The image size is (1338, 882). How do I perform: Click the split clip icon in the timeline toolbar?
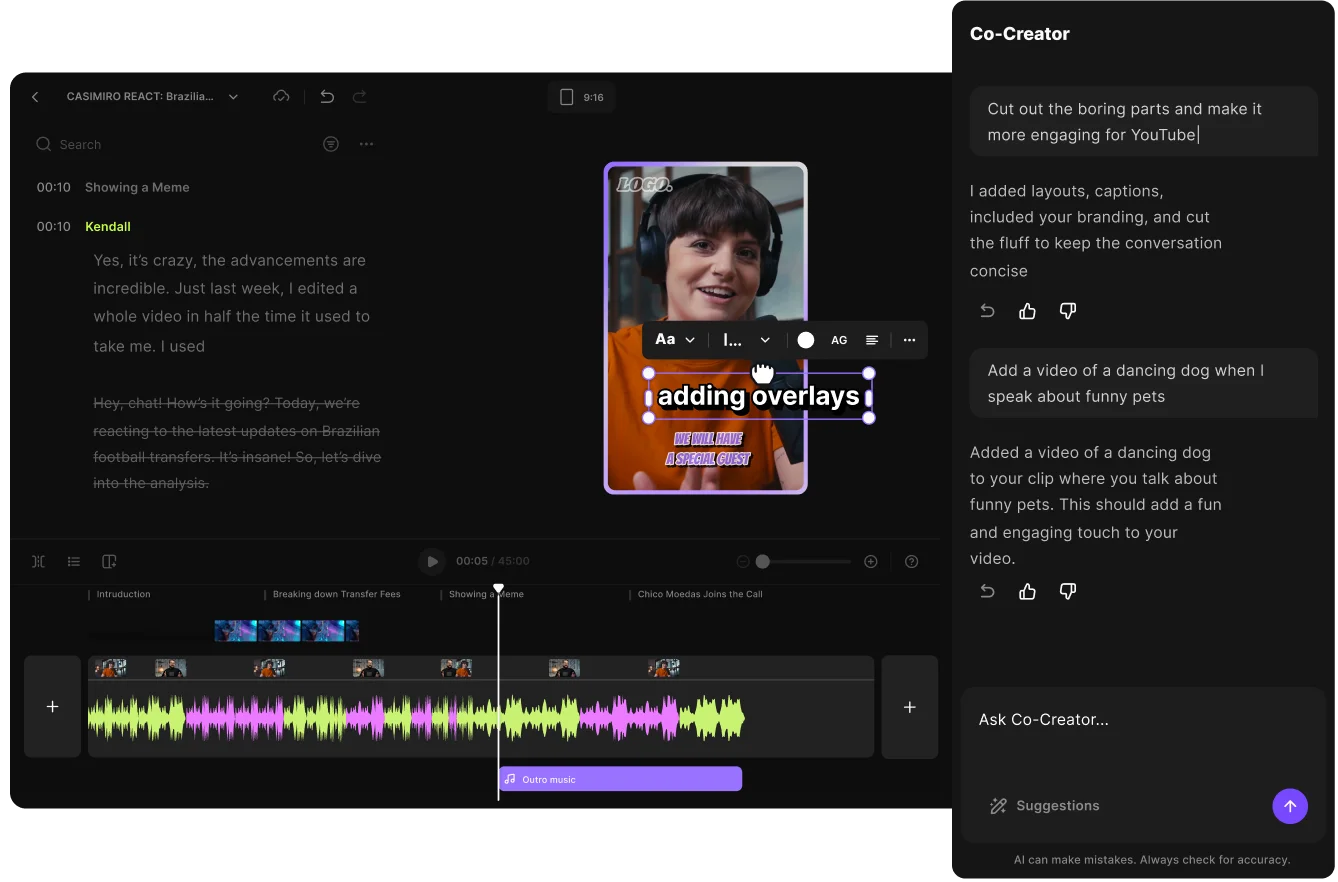pyautogui.click(x=38, y=561)
